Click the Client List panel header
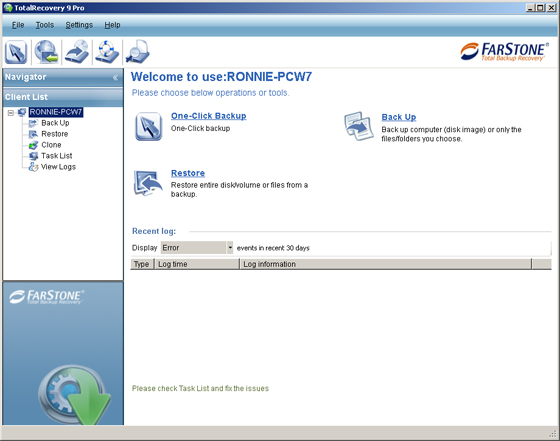 click(x=63, y=97)
